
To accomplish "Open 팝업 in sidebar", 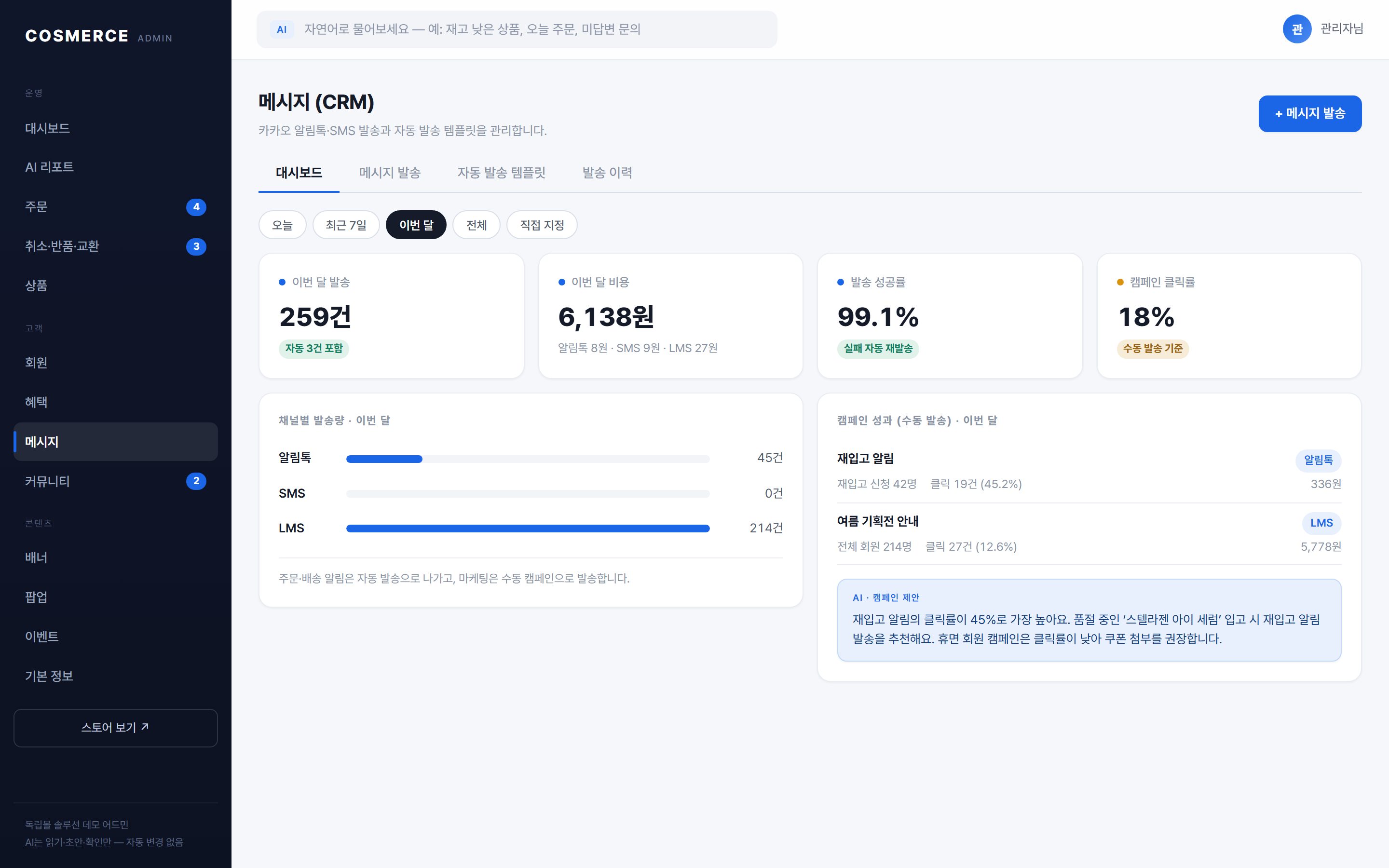I will coord(115,597).
